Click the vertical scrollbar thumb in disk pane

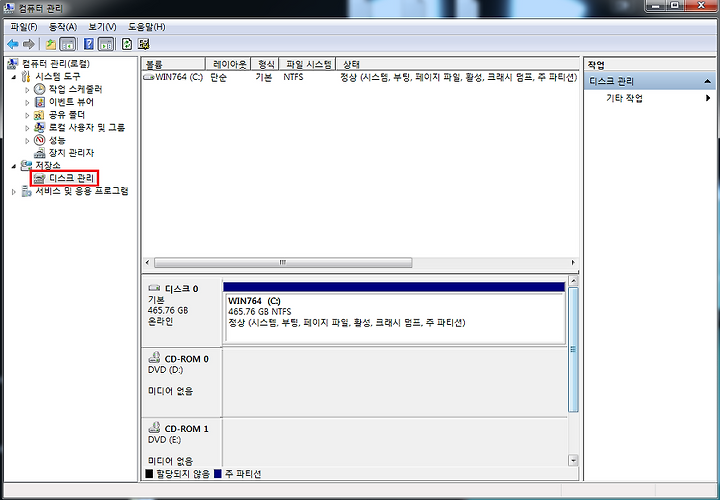(573, 349)
